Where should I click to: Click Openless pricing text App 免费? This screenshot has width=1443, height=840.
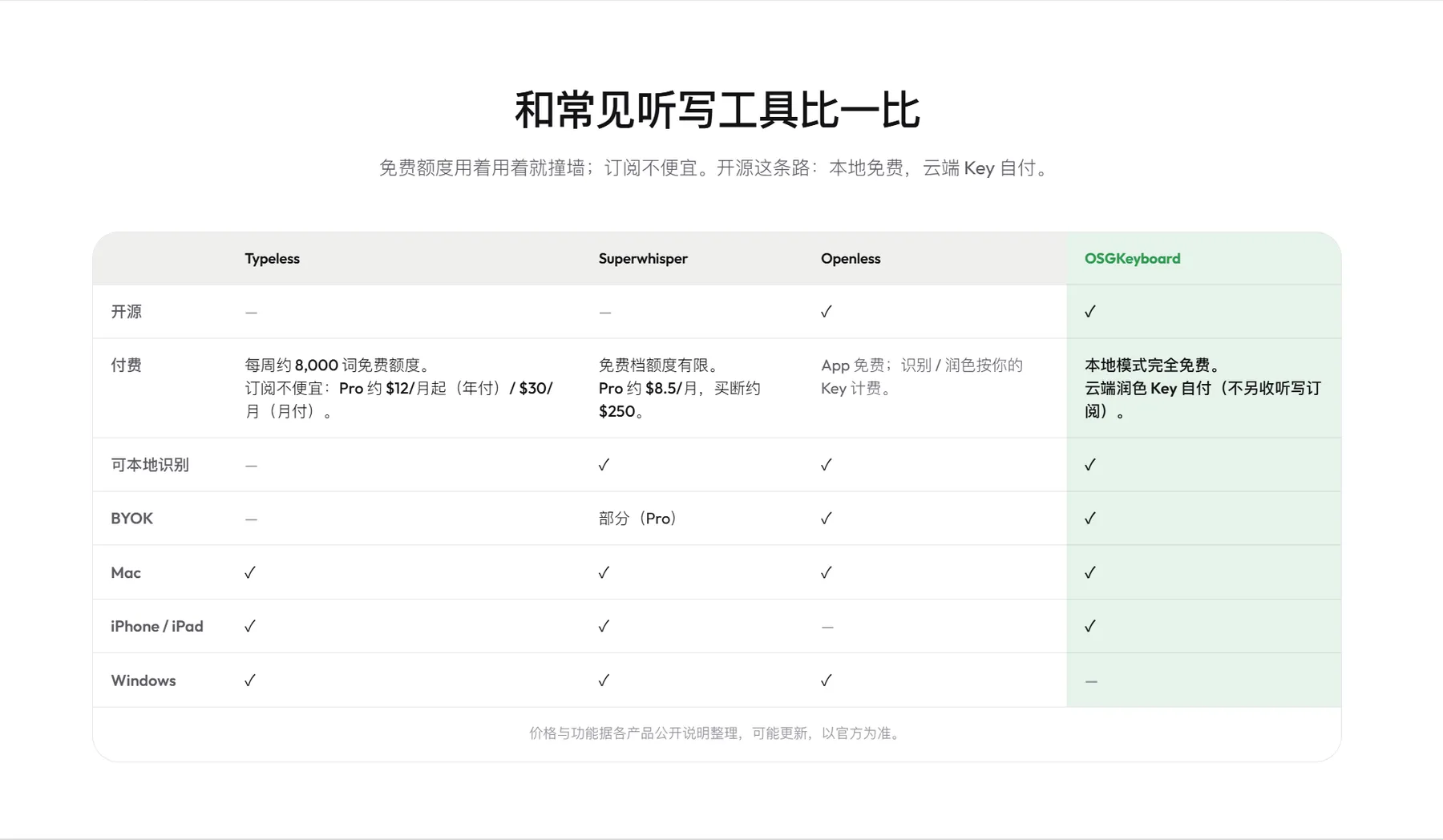pyautogui.click(x=852, y=365)
